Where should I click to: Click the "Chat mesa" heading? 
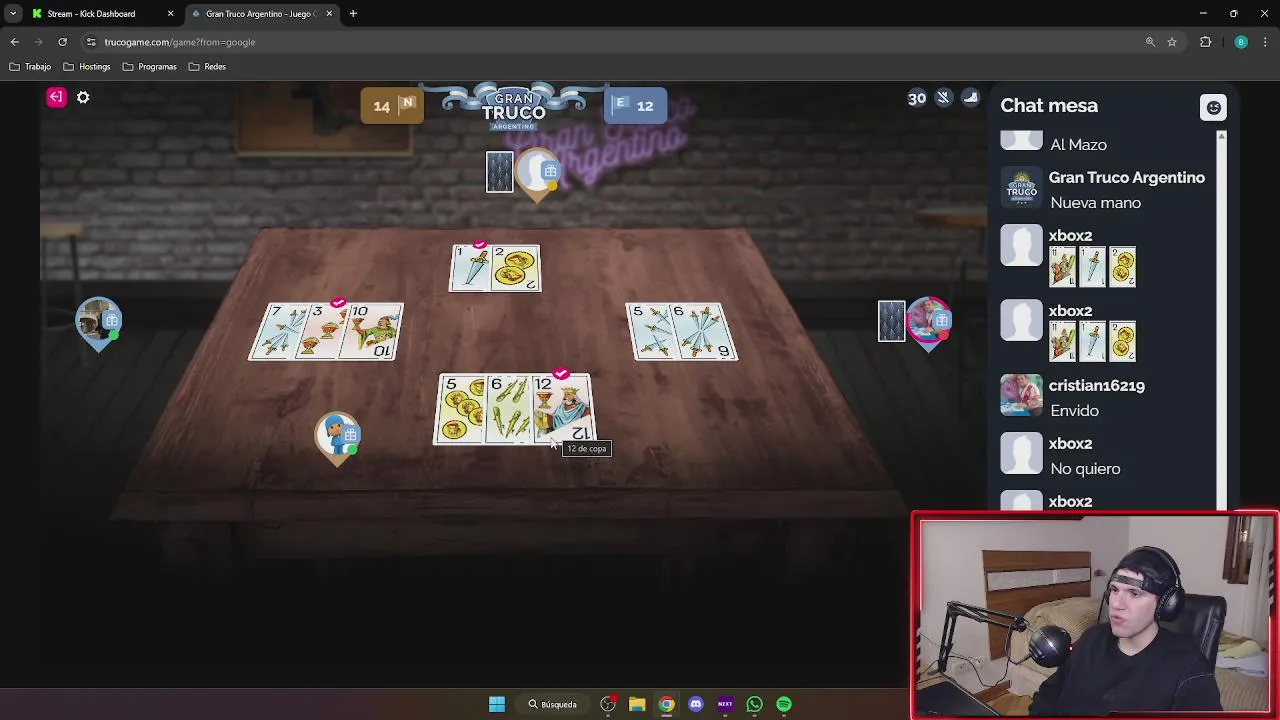(1049, 106)
